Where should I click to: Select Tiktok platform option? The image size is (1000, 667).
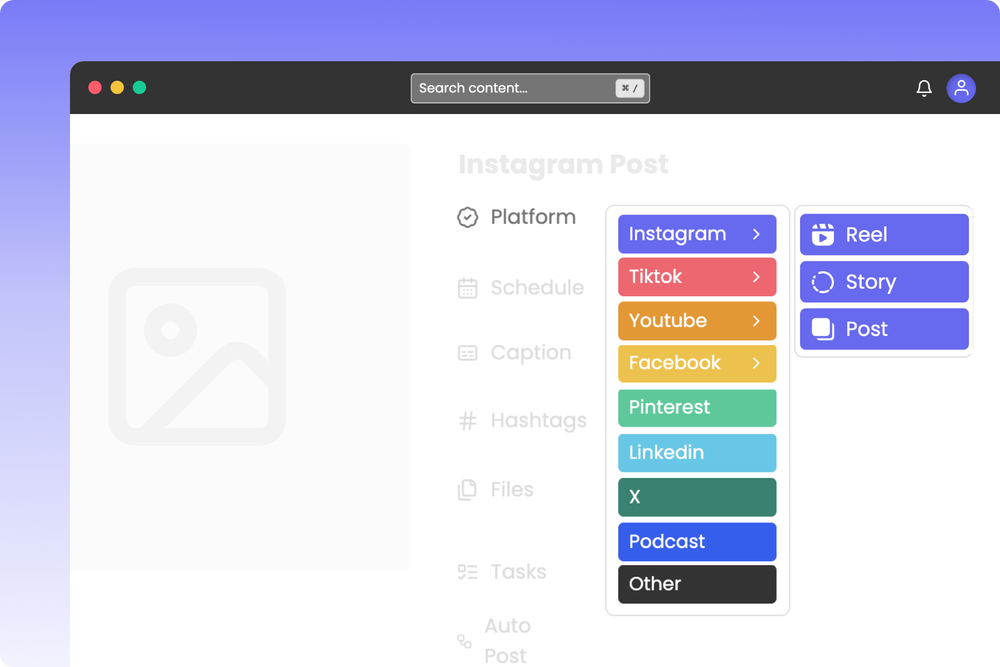(x=697, y=277)
